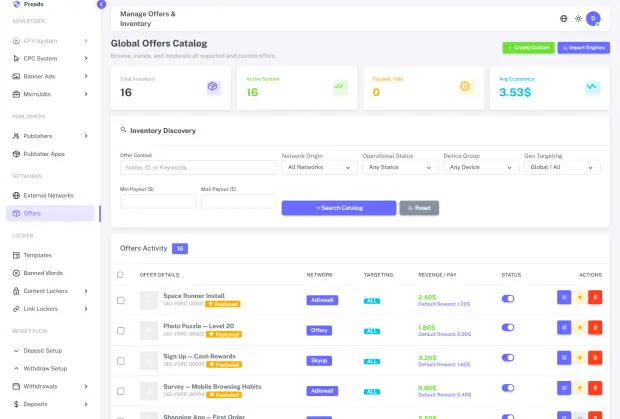Open Withdraw Setup in sidebar
Viewport: 620px width, 419px height.
click(x=50, y=368)
